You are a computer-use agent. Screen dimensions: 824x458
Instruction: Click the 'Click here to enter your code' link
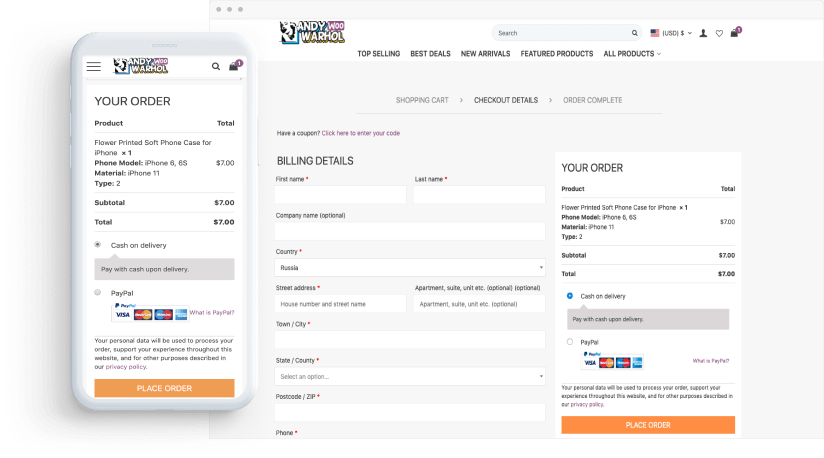pos(360,133)
